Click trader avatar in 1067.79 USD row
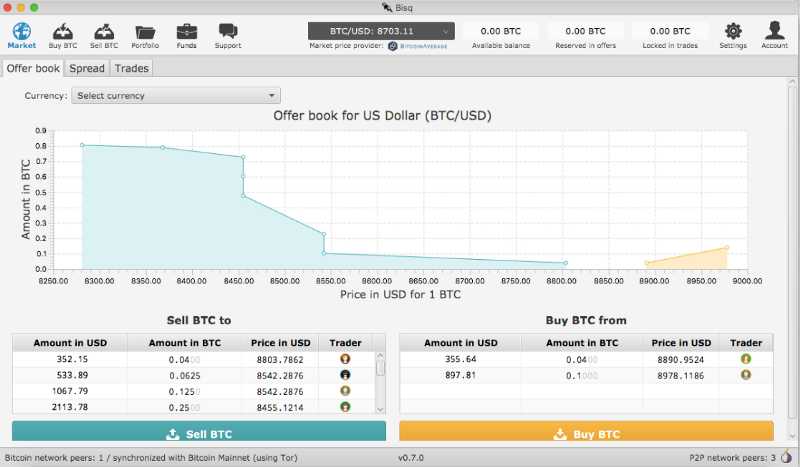This screenshot has width=800, height=467. tap(345, 391)
